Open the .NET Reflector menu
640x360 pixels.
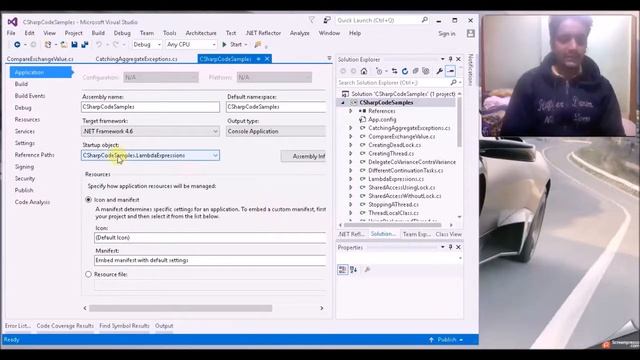pos(263,33)
